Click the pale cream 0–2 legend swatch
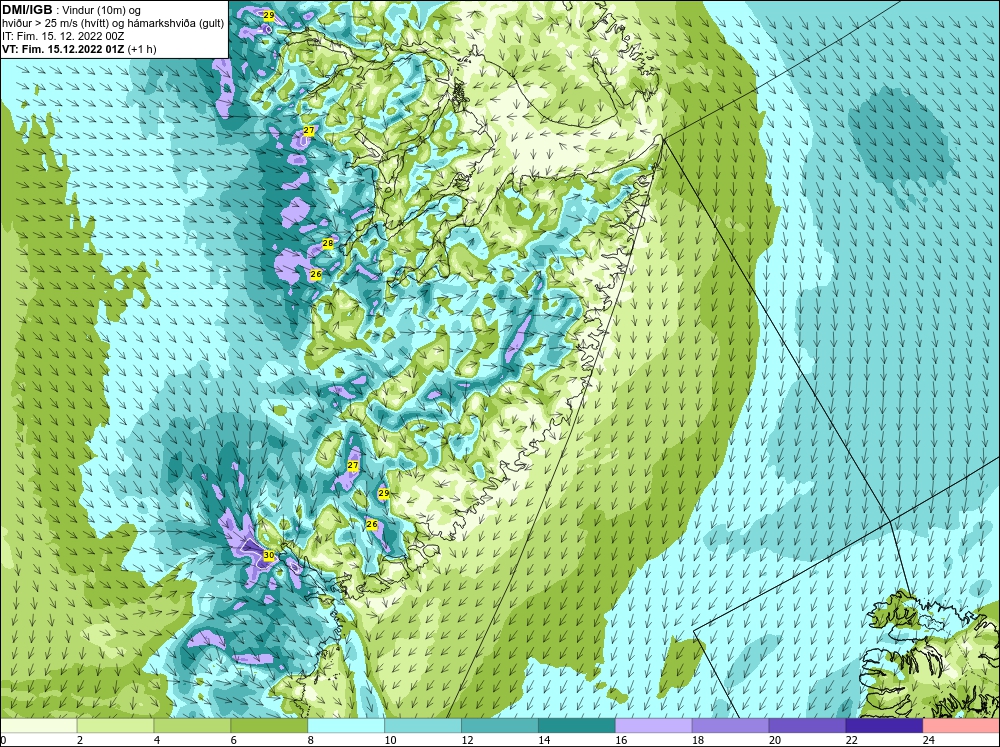This screenshot has height=747, width=1000. tap(38, 726)
